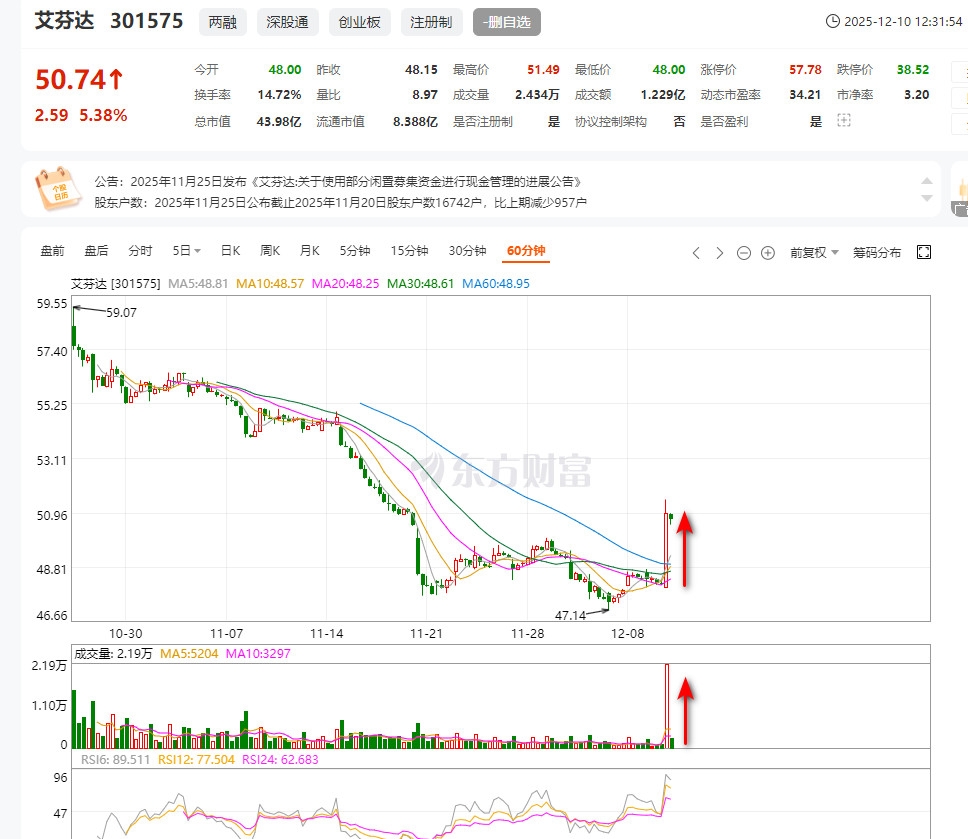The image size is (968, 839).
Task: Click the current price 50.74
Action: pyautogui.click(x=79, y=80)
